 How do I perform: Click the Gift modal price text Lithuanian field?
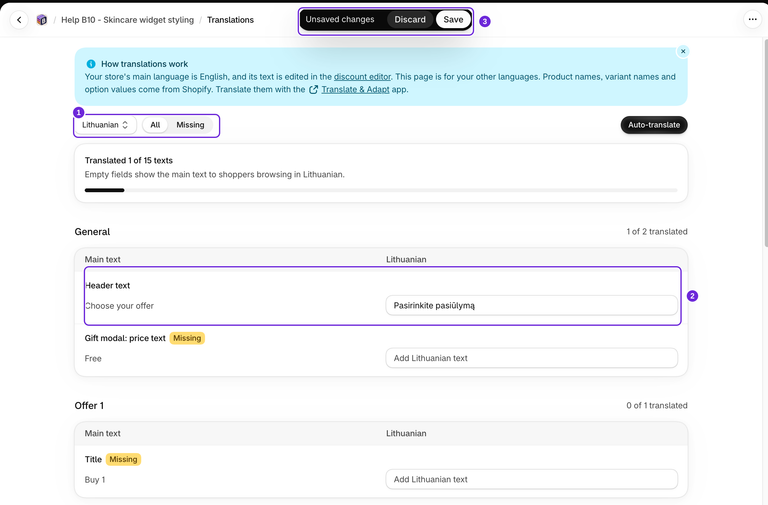[x=531, y=358]
